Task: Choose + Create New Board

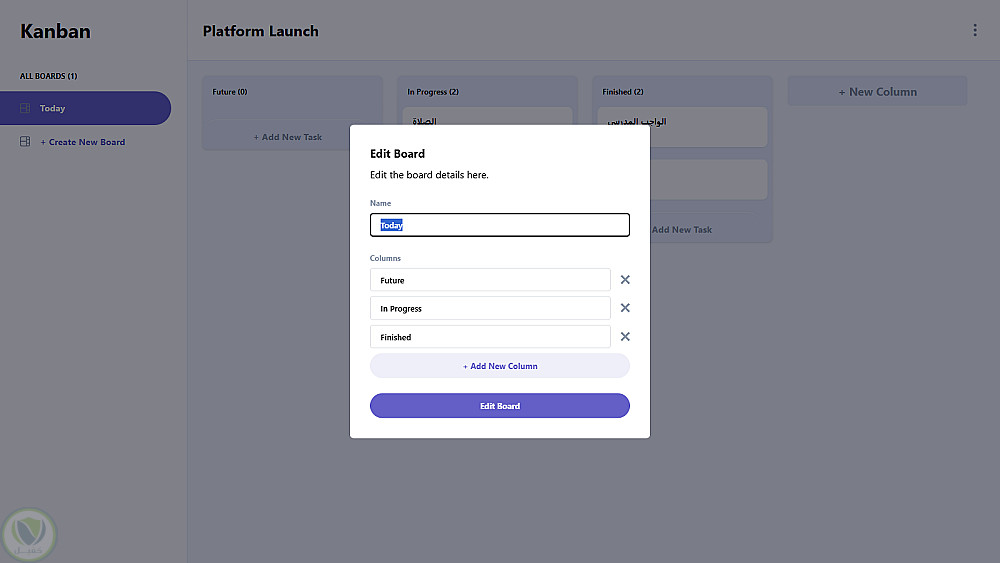Action: pos(83,142)
